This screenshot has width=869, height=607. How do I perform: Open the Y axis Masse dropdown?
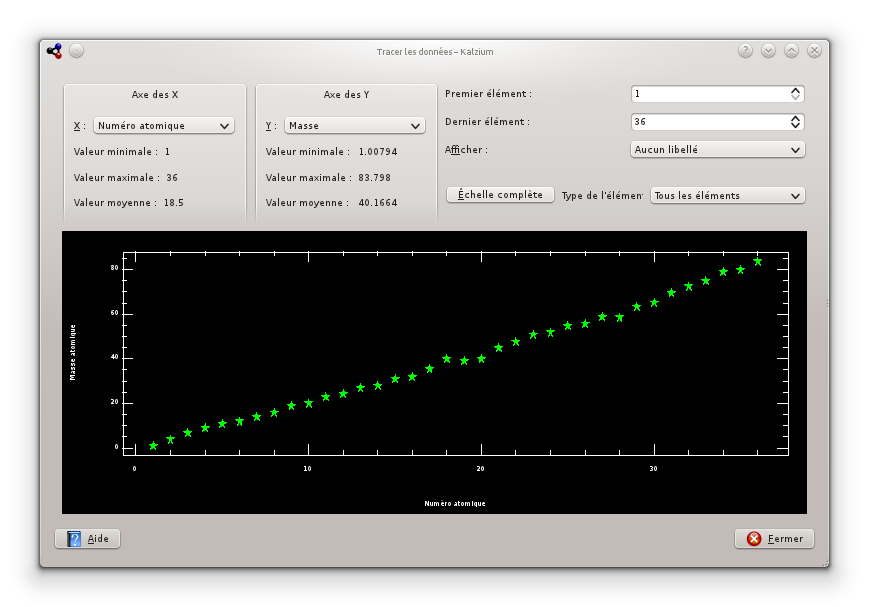[x=355, y=125]
